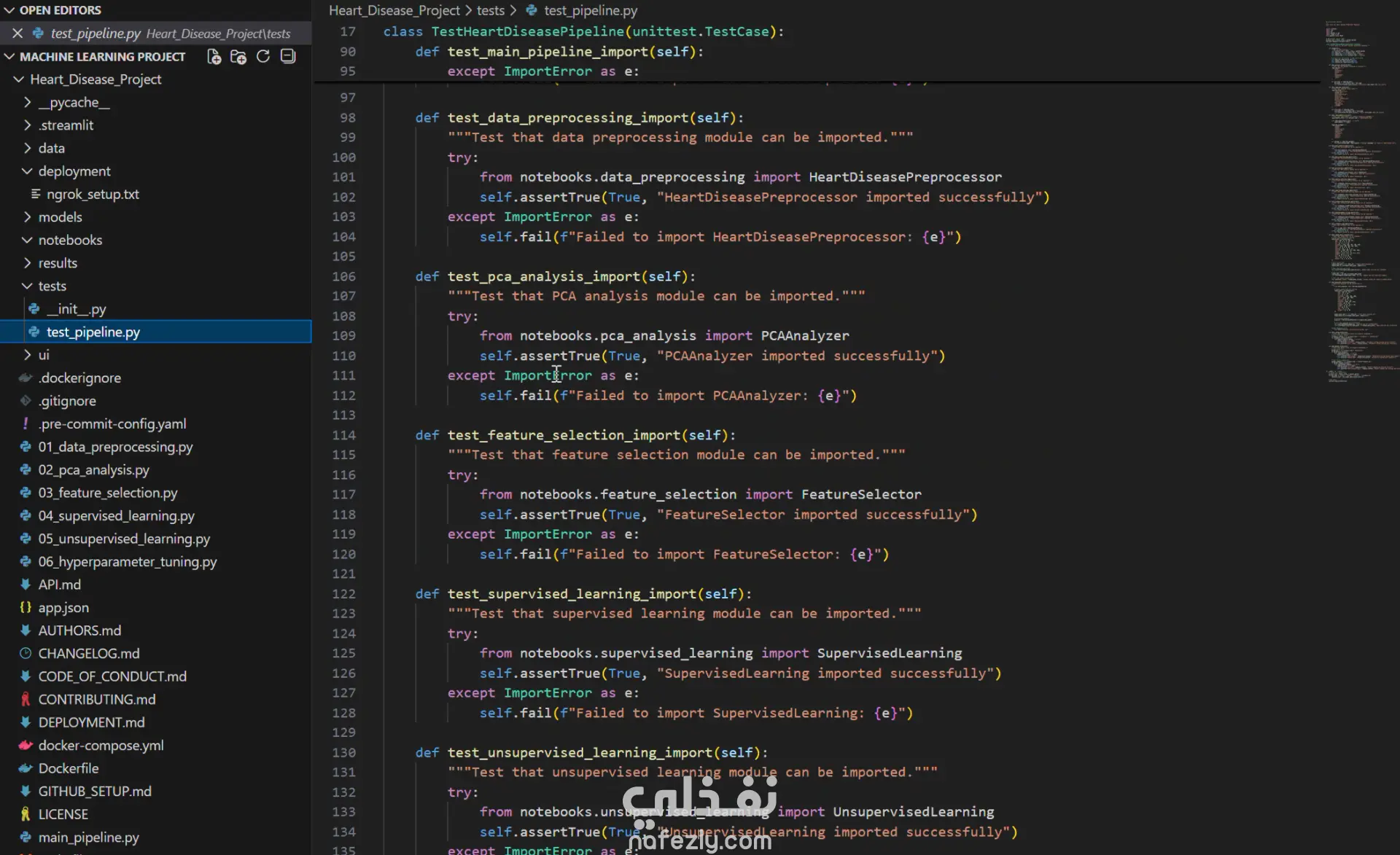Screen dimensions: 1400x855
Task: Open the LICENSE file
Action: (x=63, y=814)
